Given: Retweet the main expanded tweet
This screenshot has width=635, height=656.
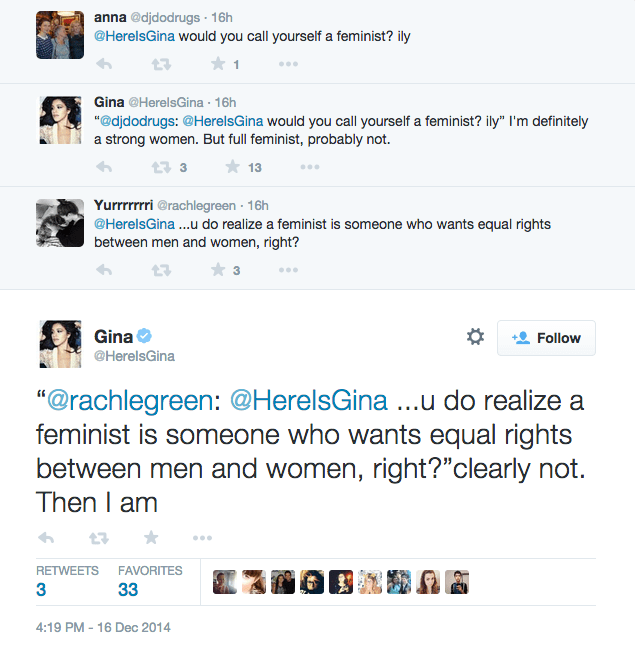Looking at the screenshot, I should coord(98,538).
